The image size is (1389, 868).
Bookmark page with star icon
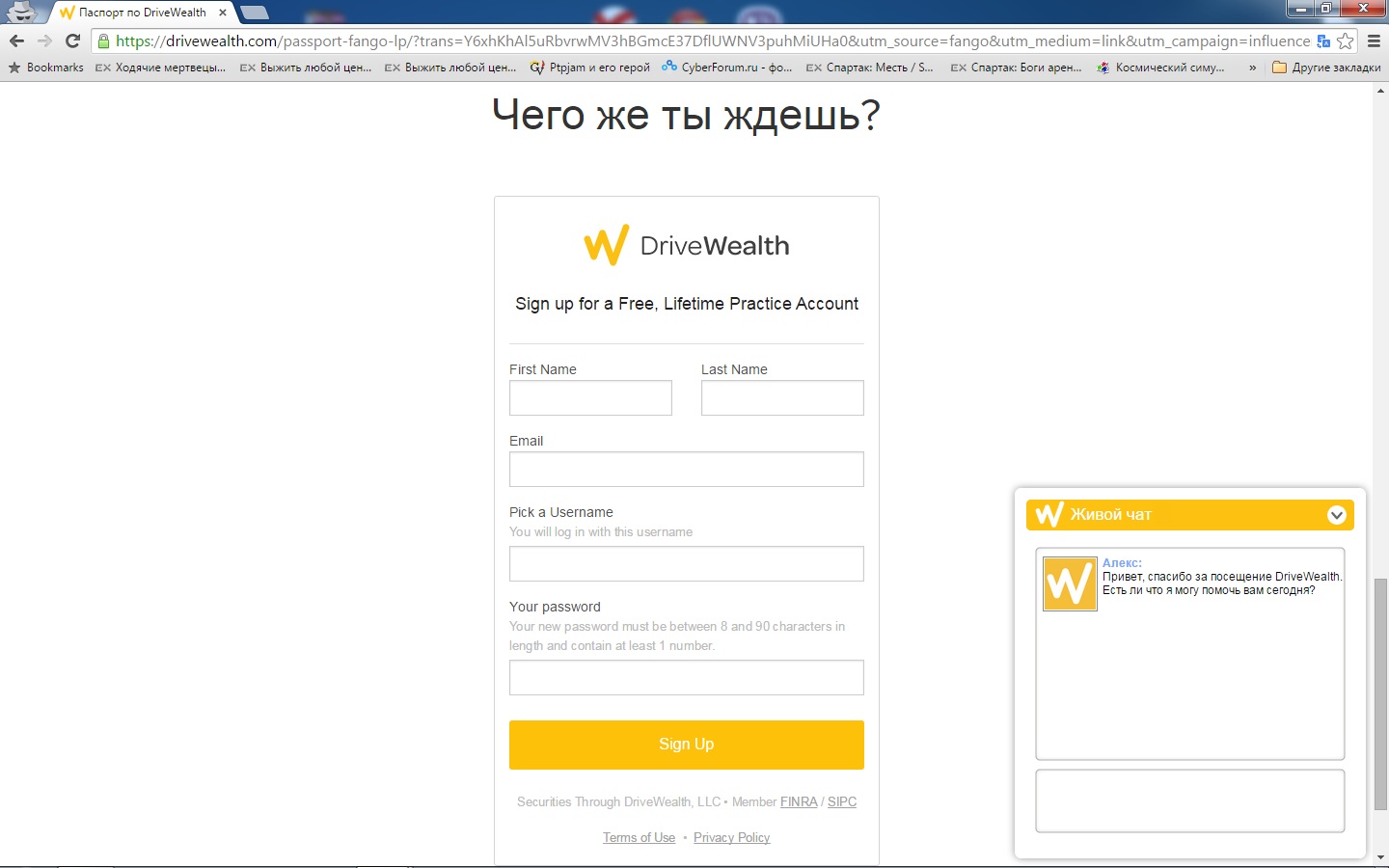(1345, 41)
